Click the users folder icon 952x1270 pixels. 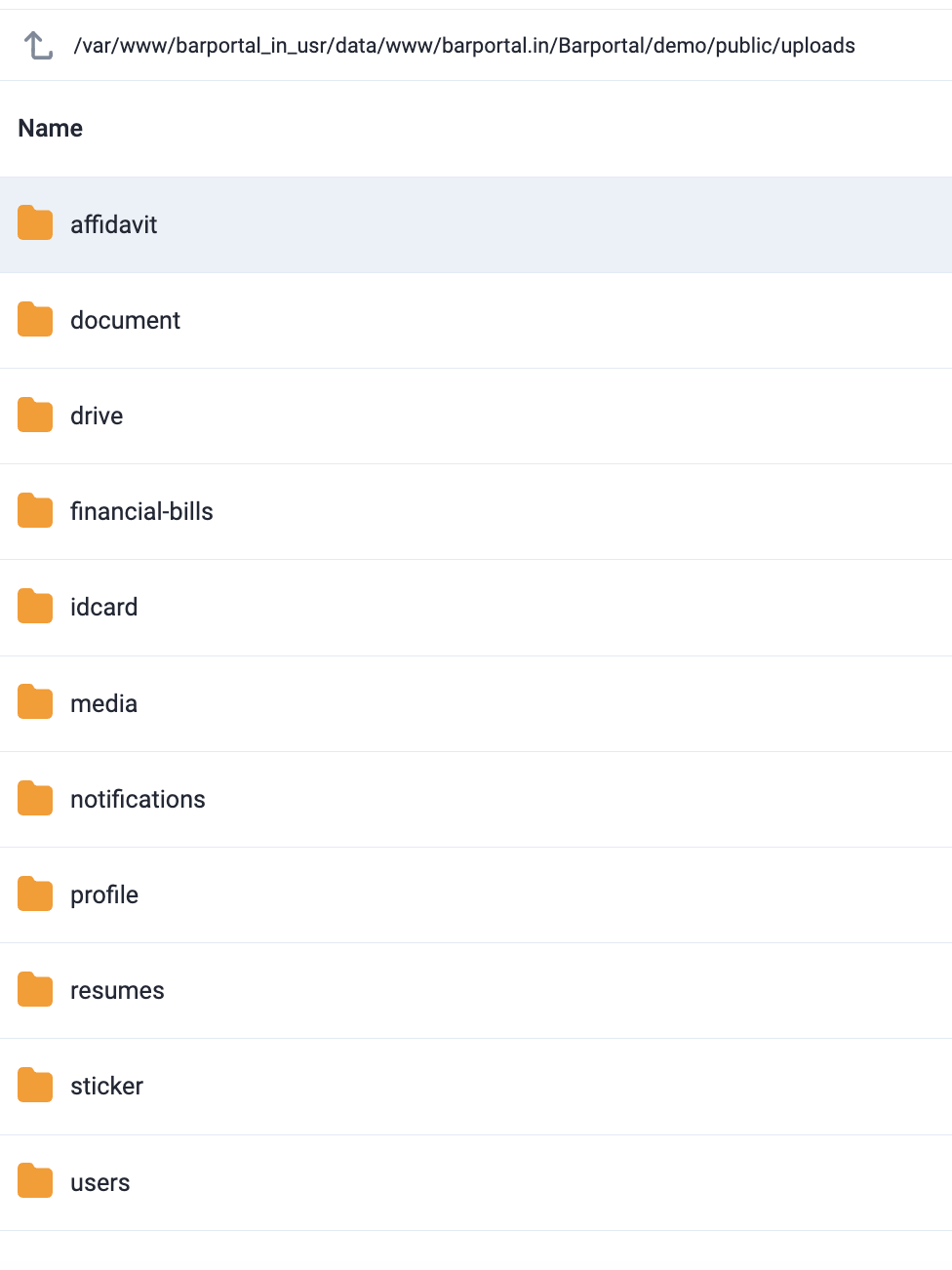pyautogui.click(x=35, y=1181)
